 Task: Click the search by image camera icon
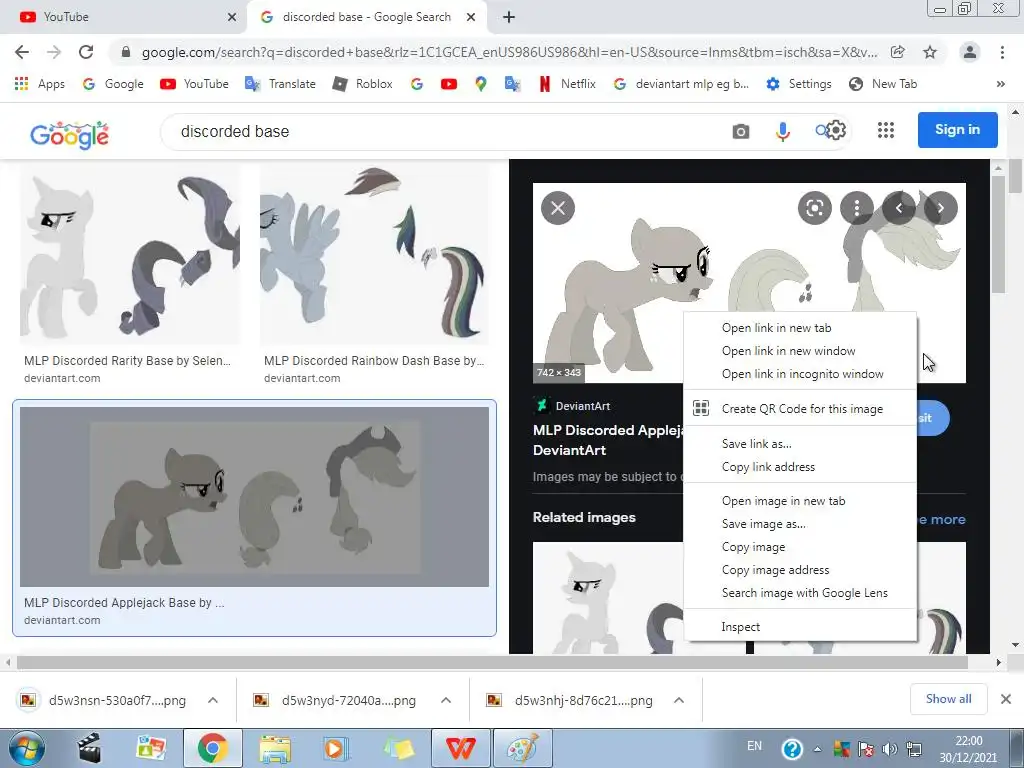[741, 131]
